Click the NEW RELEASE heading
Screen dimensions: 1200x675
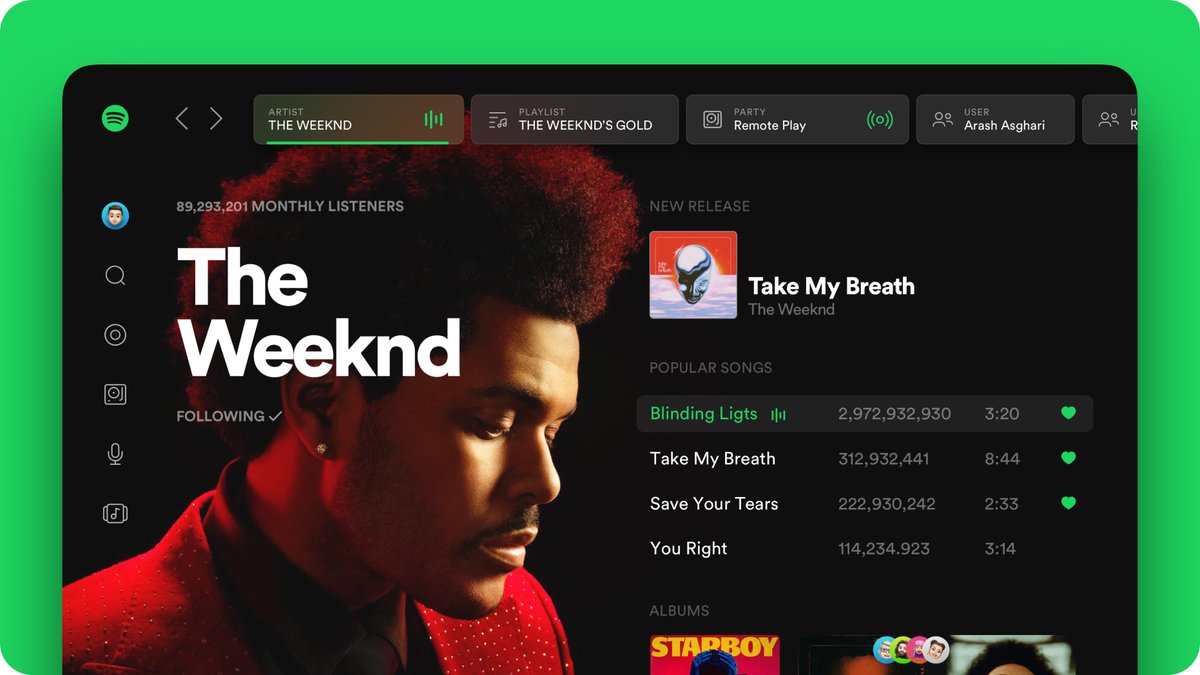click(x=700, y=206)
